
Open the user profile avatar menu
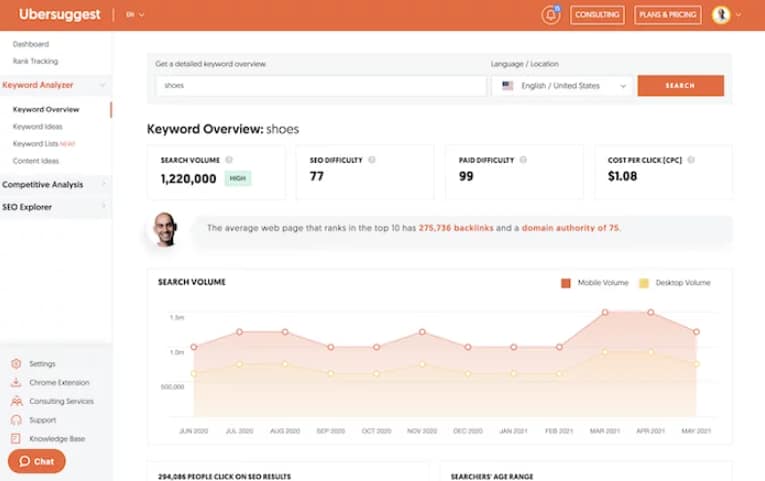(x=721, y=15)
